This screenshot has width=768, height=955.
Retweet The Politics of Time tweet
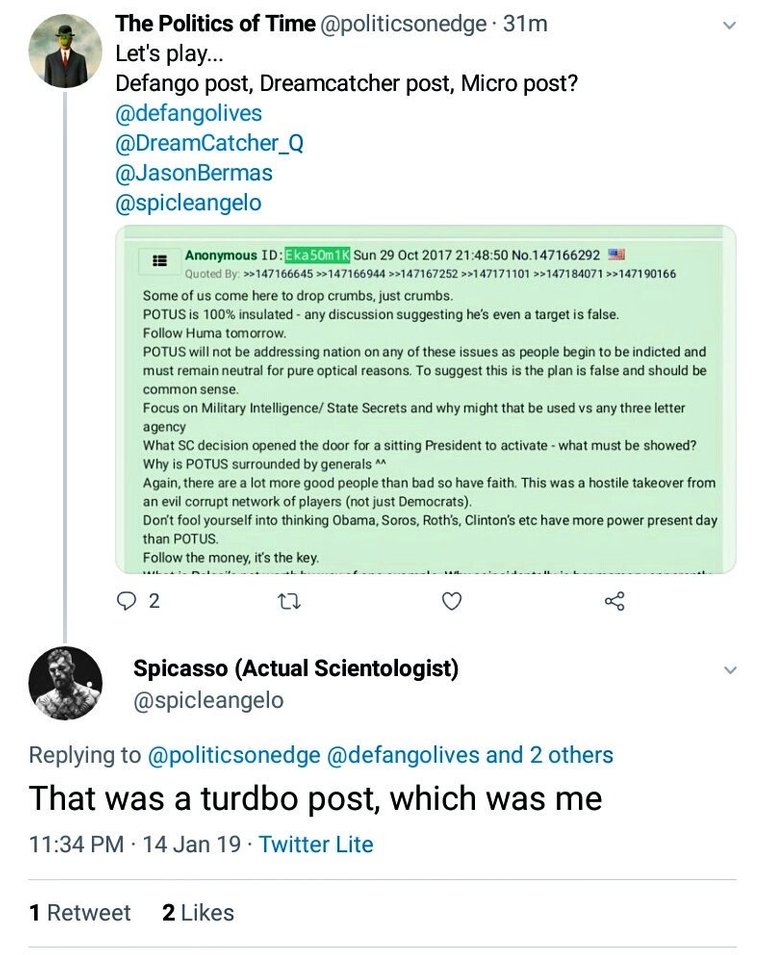(x=287, y=601)
